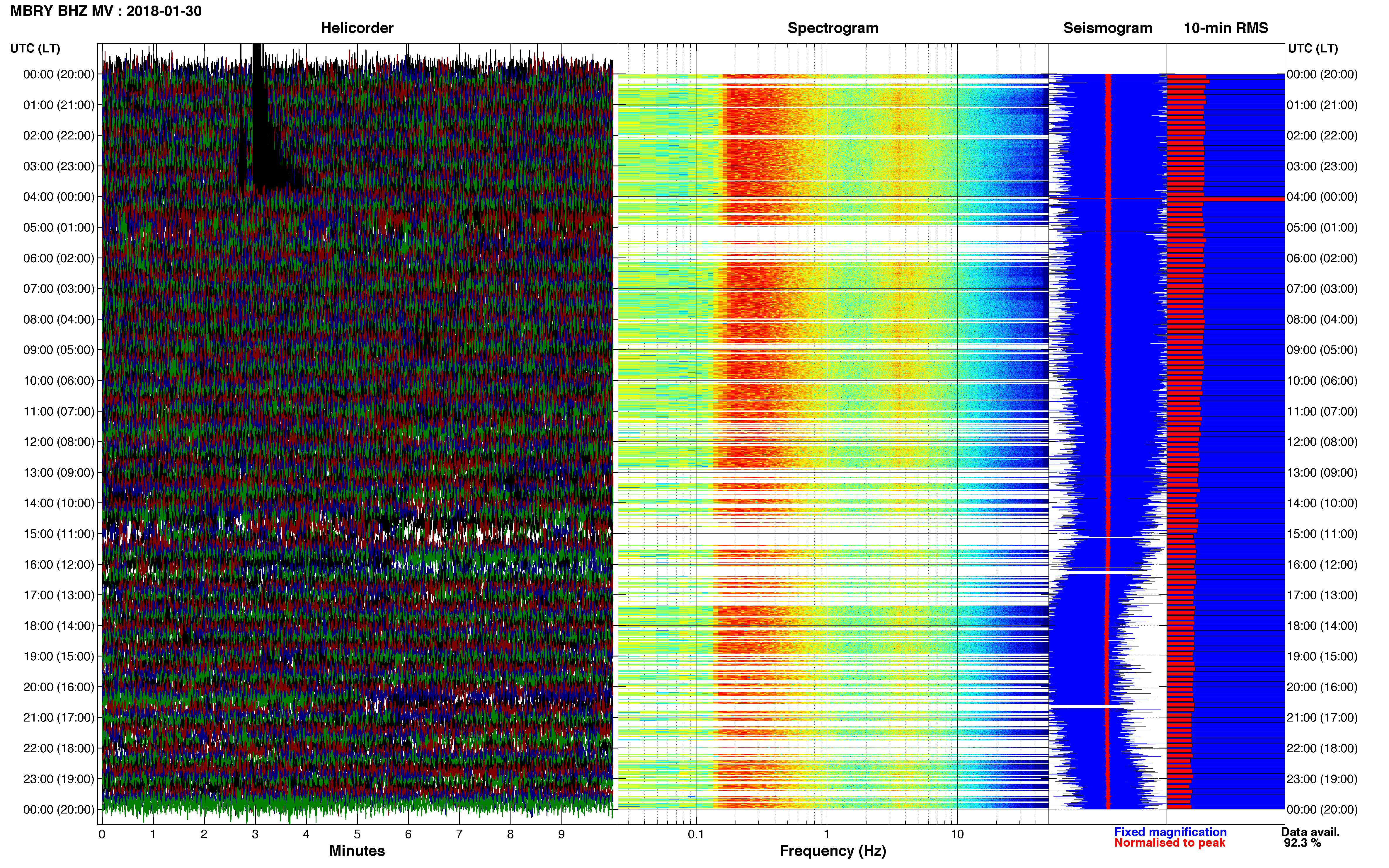Click left time label '13:00 (09:00)'

59,473
